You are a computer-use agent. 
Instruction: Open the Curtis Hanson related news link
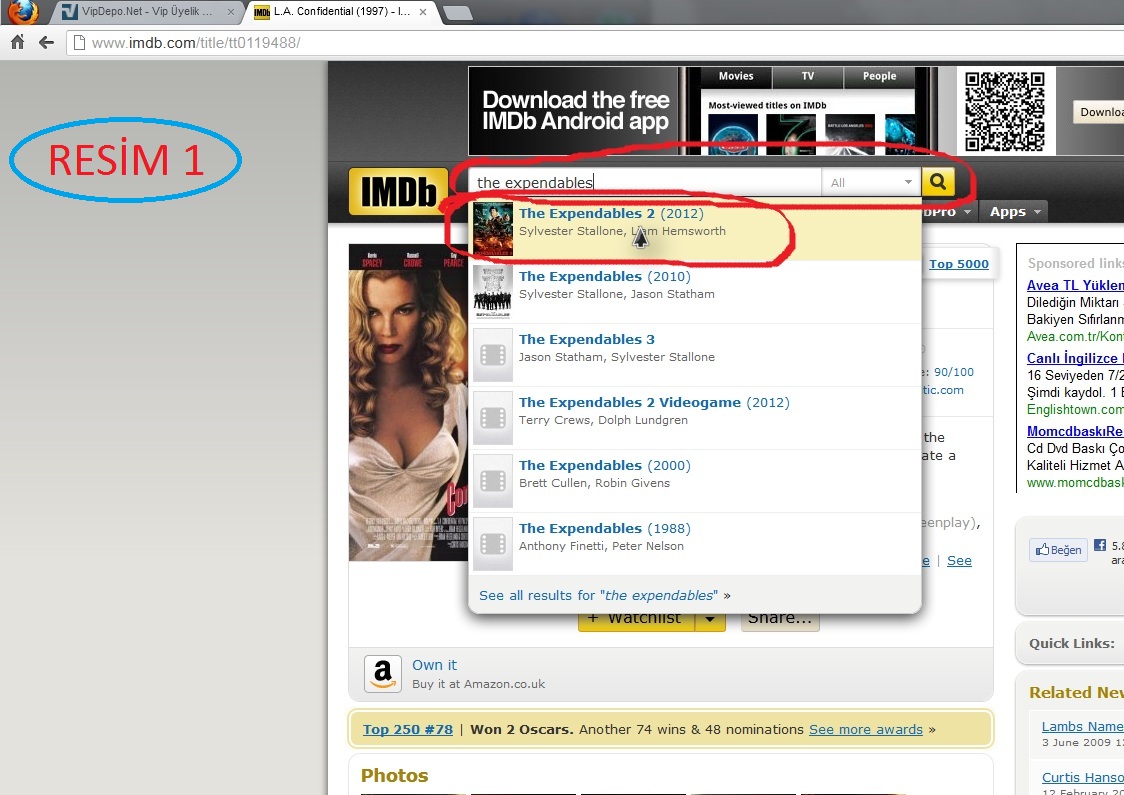pos(1082,778)
